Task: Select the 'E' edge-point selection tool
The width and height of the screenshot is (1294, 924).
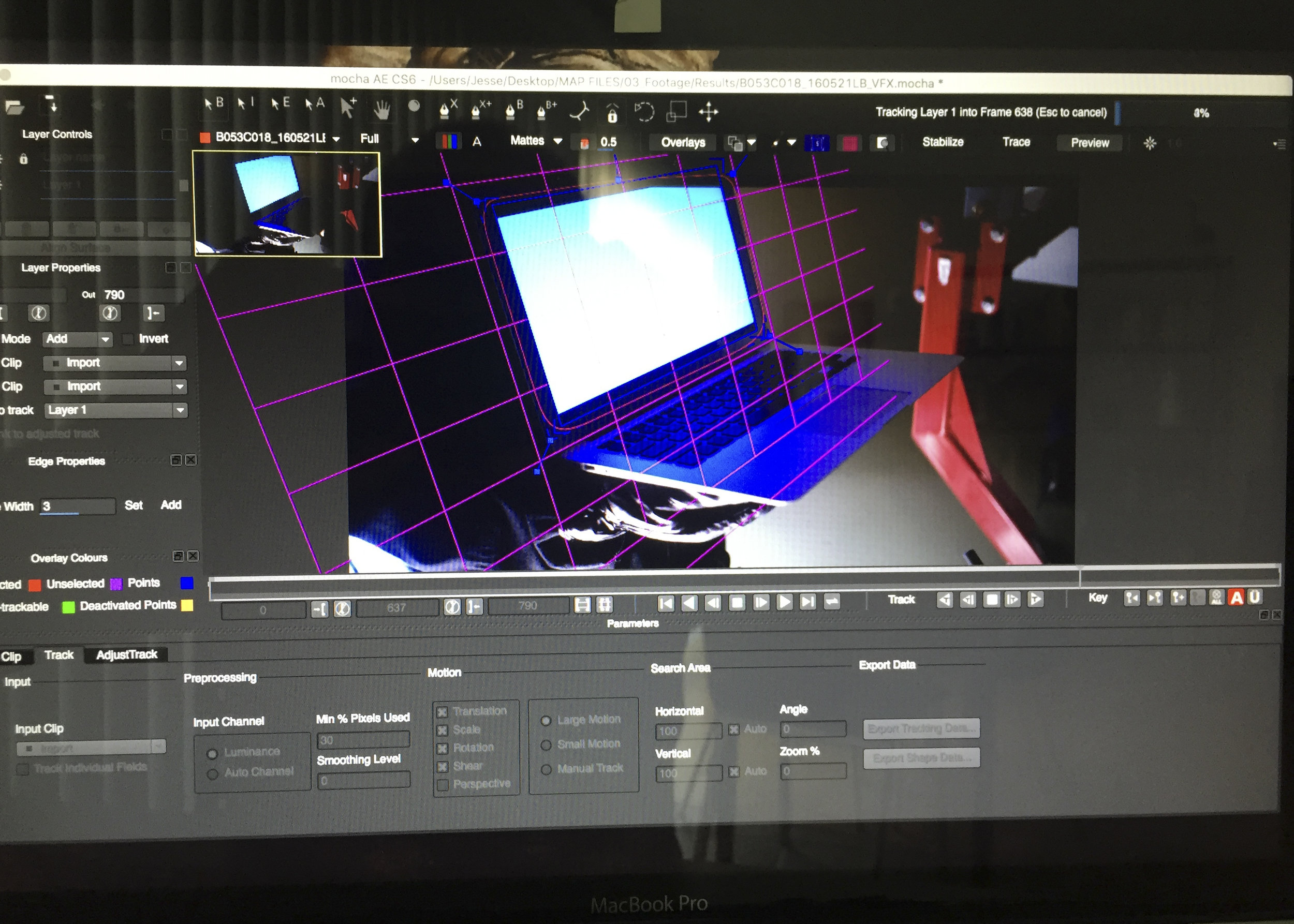Action: coord(280,103)
